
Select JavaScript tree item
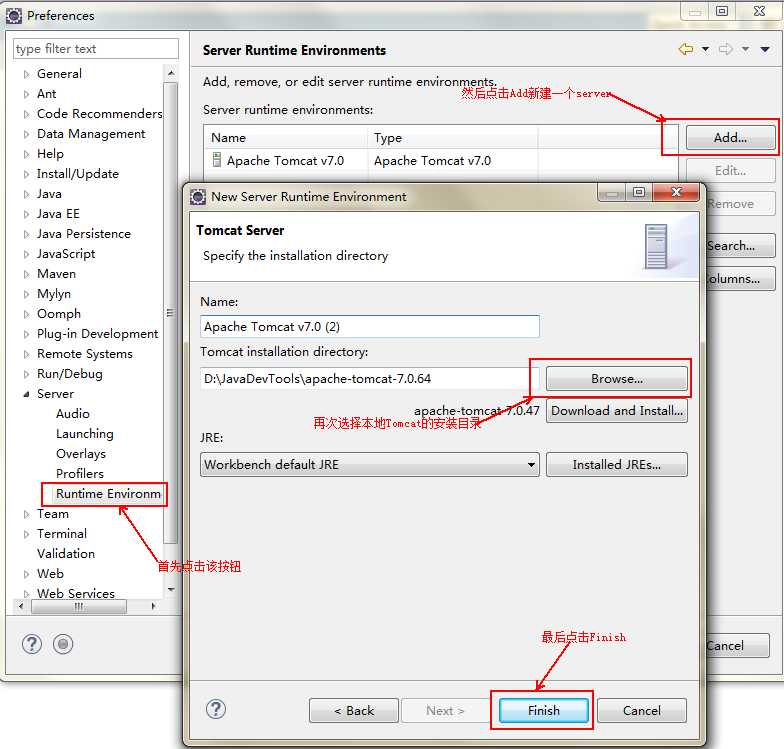point(66,254)
